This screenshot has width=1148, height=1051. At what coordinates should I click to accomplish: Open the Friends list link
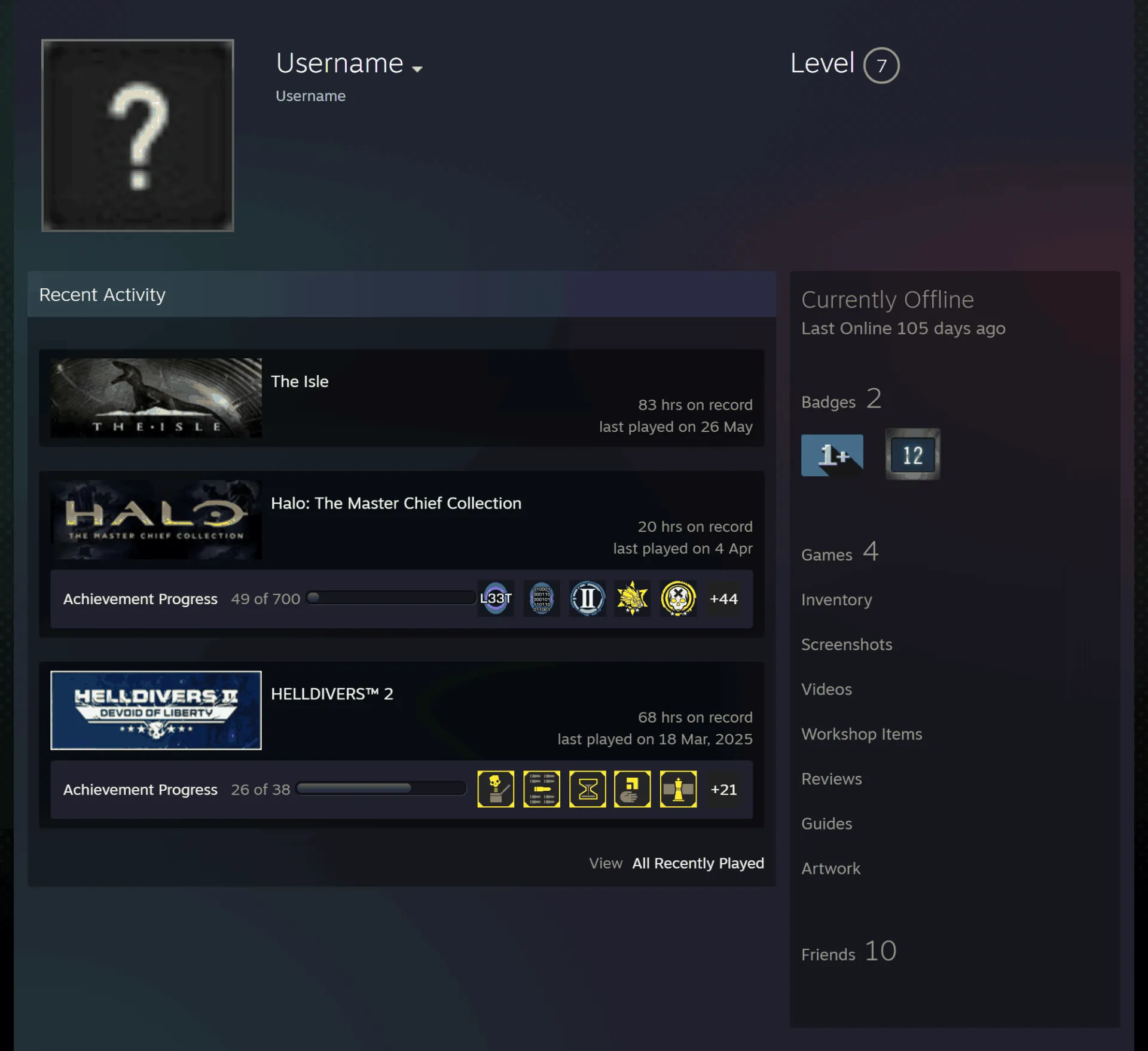[x=848, y=951]
